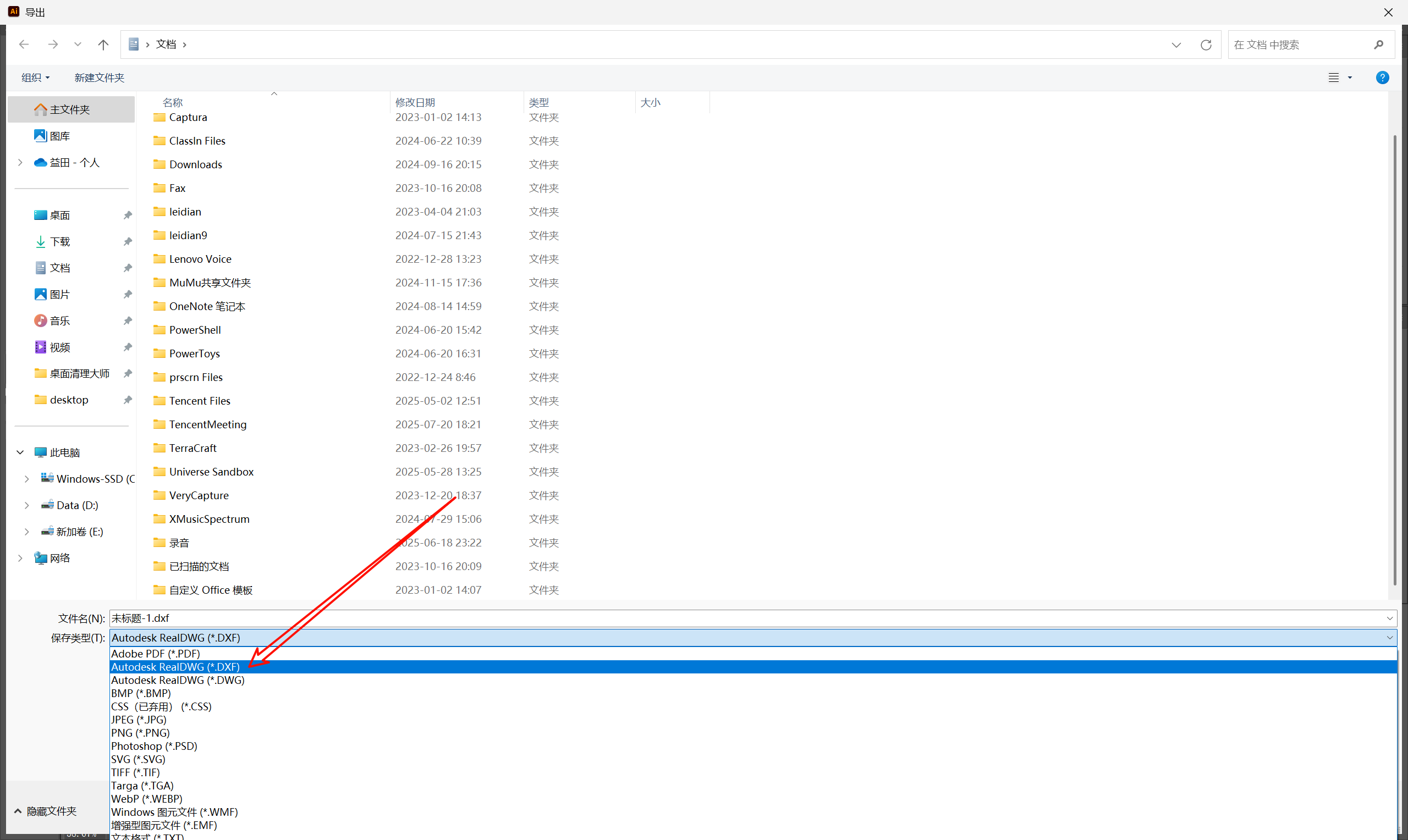Viewport: 1408px width, 840px height.
Task: Expand the address bar history dropdown
Action: pyautogui.click(x=1176, y=45)
